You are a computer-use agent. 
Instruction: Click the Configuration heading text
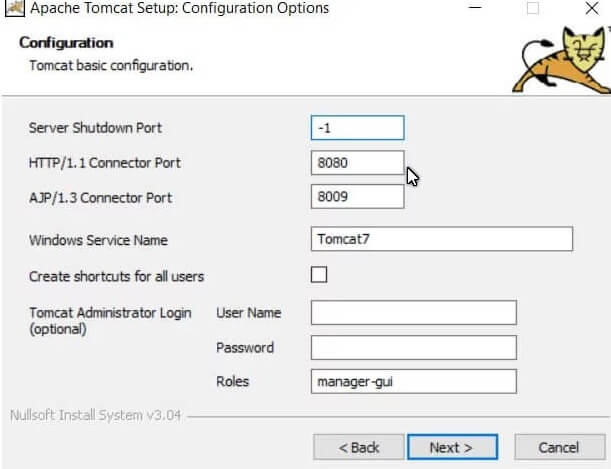point(66,42)
